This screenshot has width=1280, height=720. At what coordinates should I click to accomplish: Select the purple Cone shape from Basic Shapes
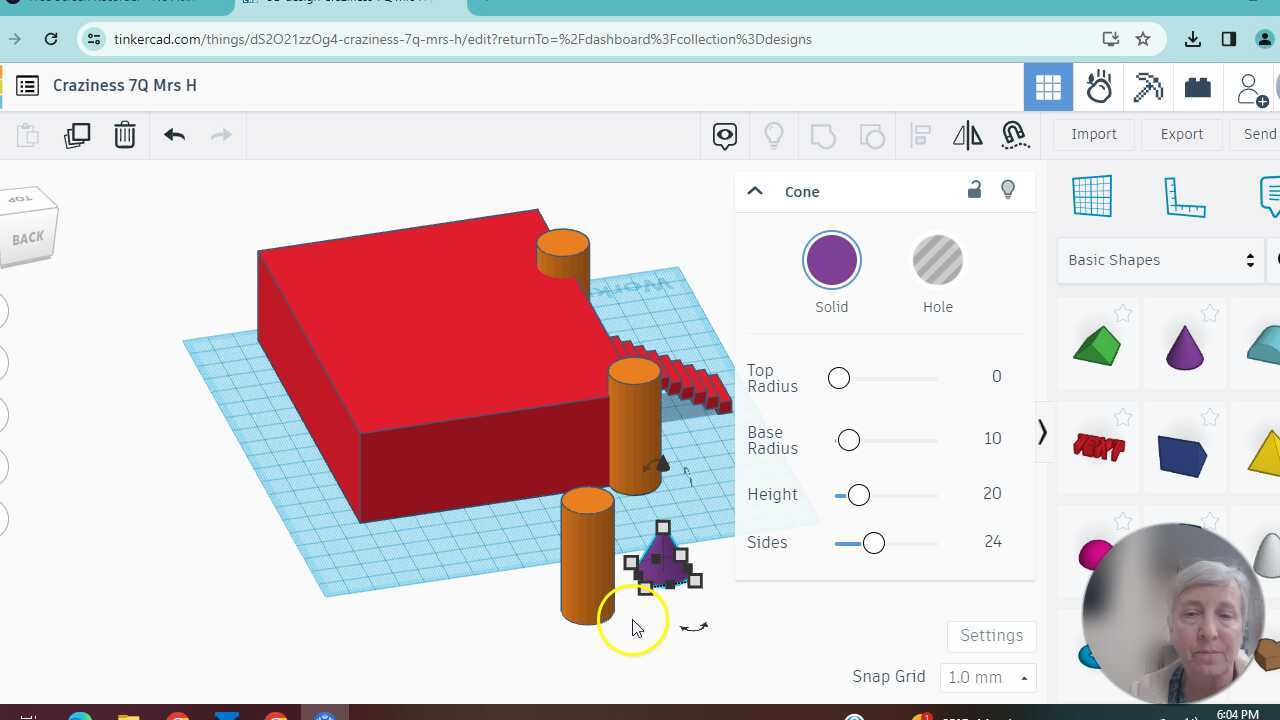coord(1183,343)
